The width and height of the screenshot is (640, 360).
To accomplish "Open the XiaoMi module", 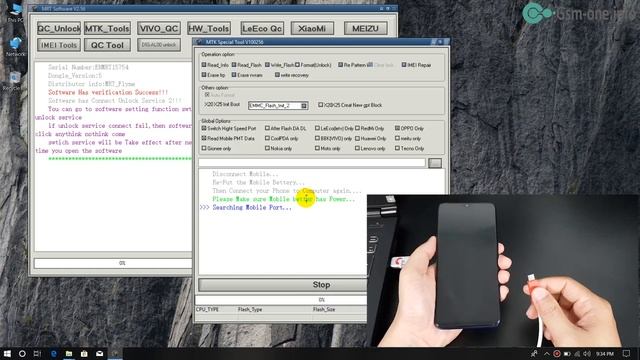I will [312, 28].
